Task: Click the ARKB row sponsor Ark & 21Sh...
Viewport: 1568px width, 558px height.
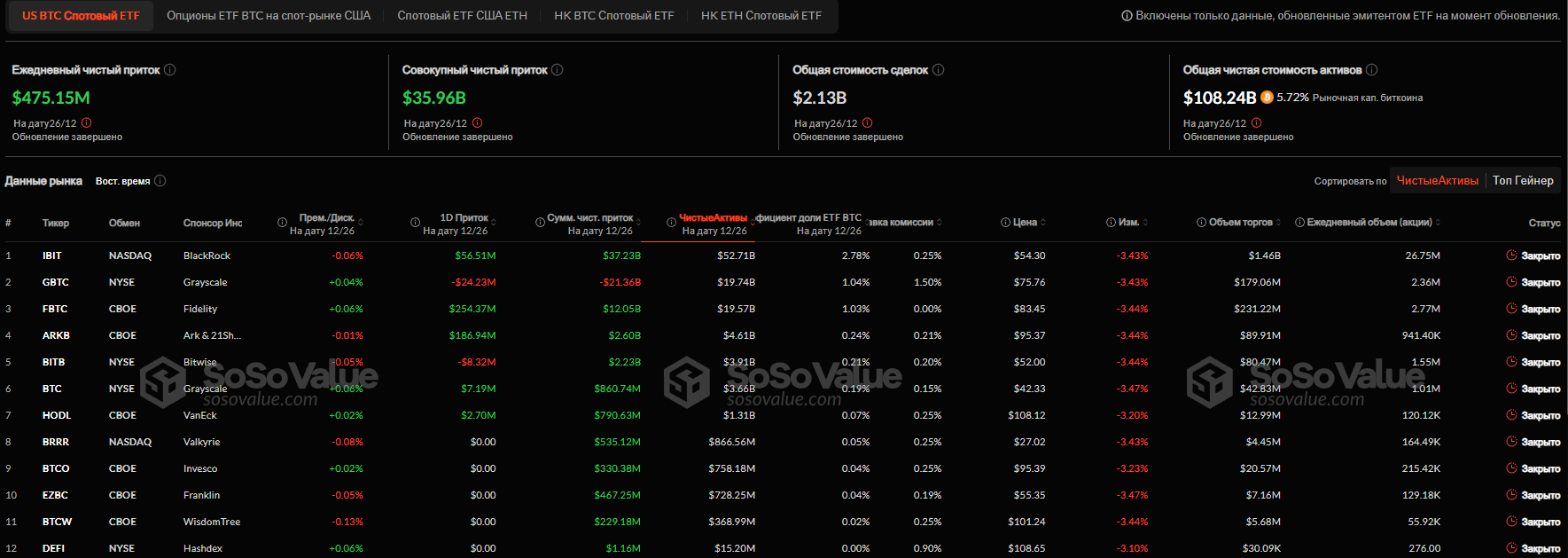Action: click(212, 335)
